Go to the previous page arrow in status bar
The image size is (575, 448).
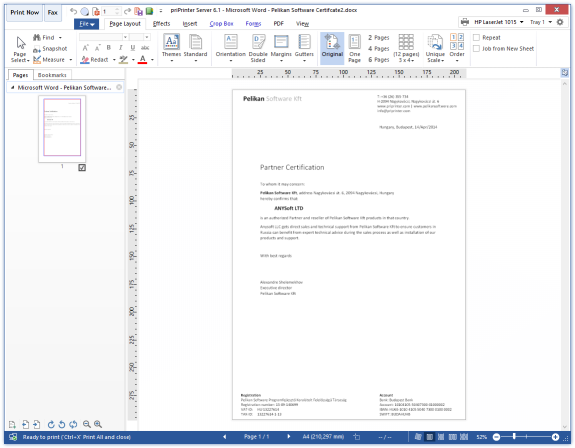(x=224, y=437)
